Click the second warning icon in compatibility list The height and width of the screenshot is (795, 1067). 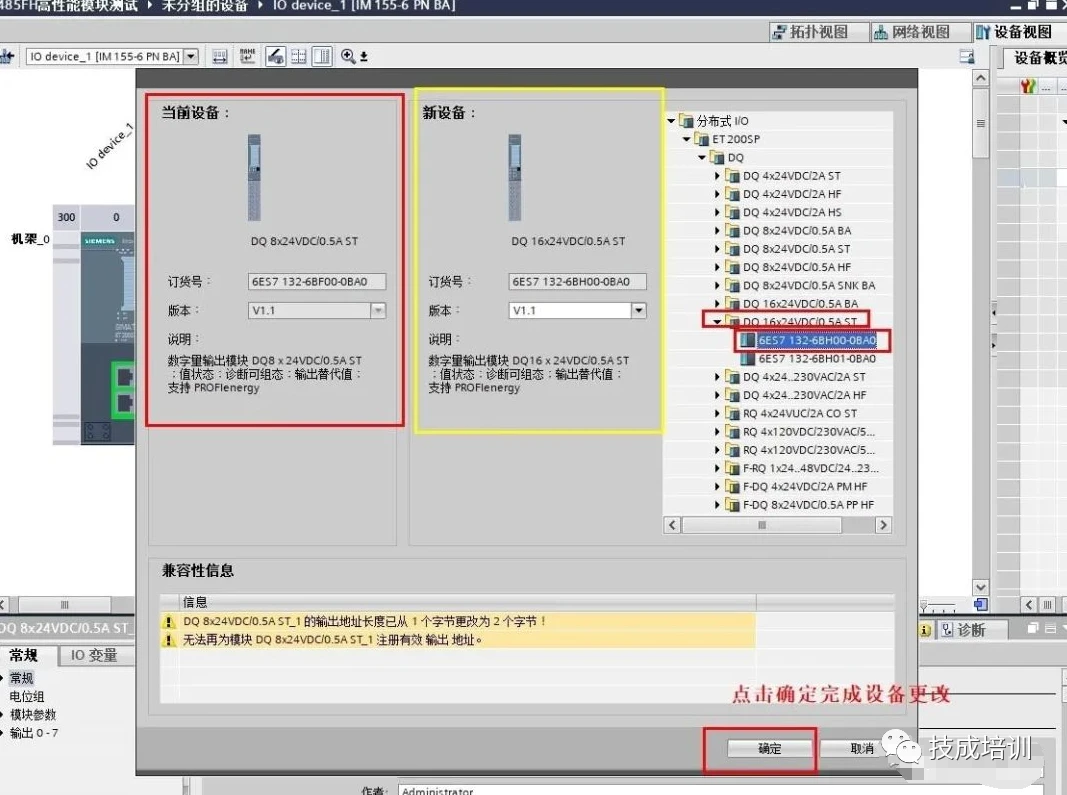pyautogui.click(x=169, y=640)
